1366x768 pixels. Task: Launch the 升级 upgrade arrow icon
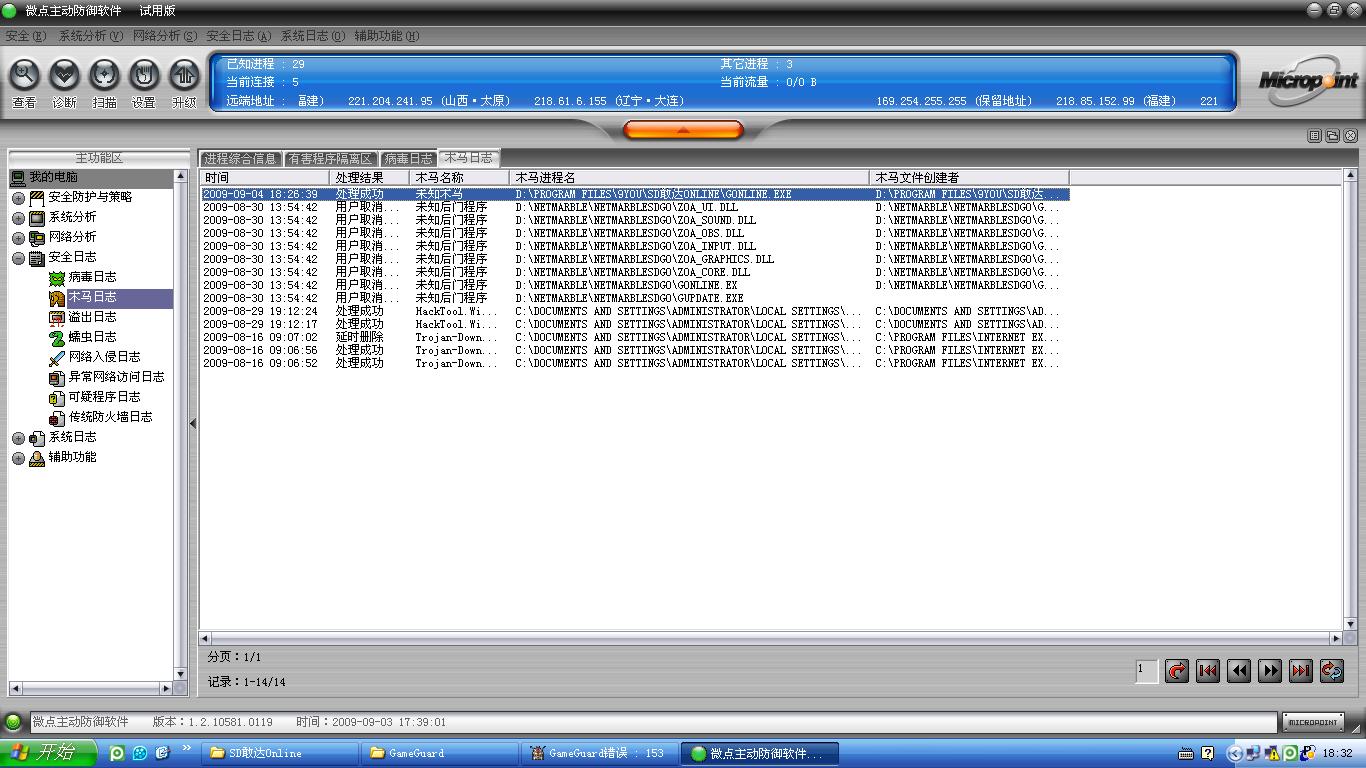[184, 75]
